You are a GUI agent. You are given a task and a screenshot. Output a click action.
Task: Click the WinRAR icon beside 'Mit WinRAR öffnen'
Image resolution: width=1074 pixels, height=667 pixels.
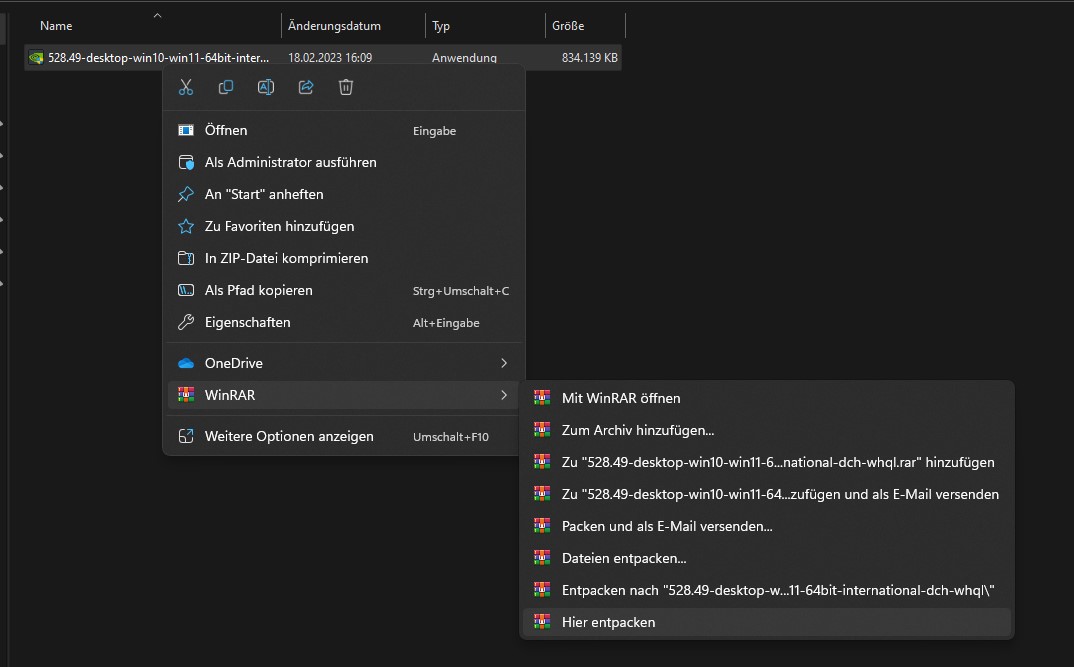(541, 397)
